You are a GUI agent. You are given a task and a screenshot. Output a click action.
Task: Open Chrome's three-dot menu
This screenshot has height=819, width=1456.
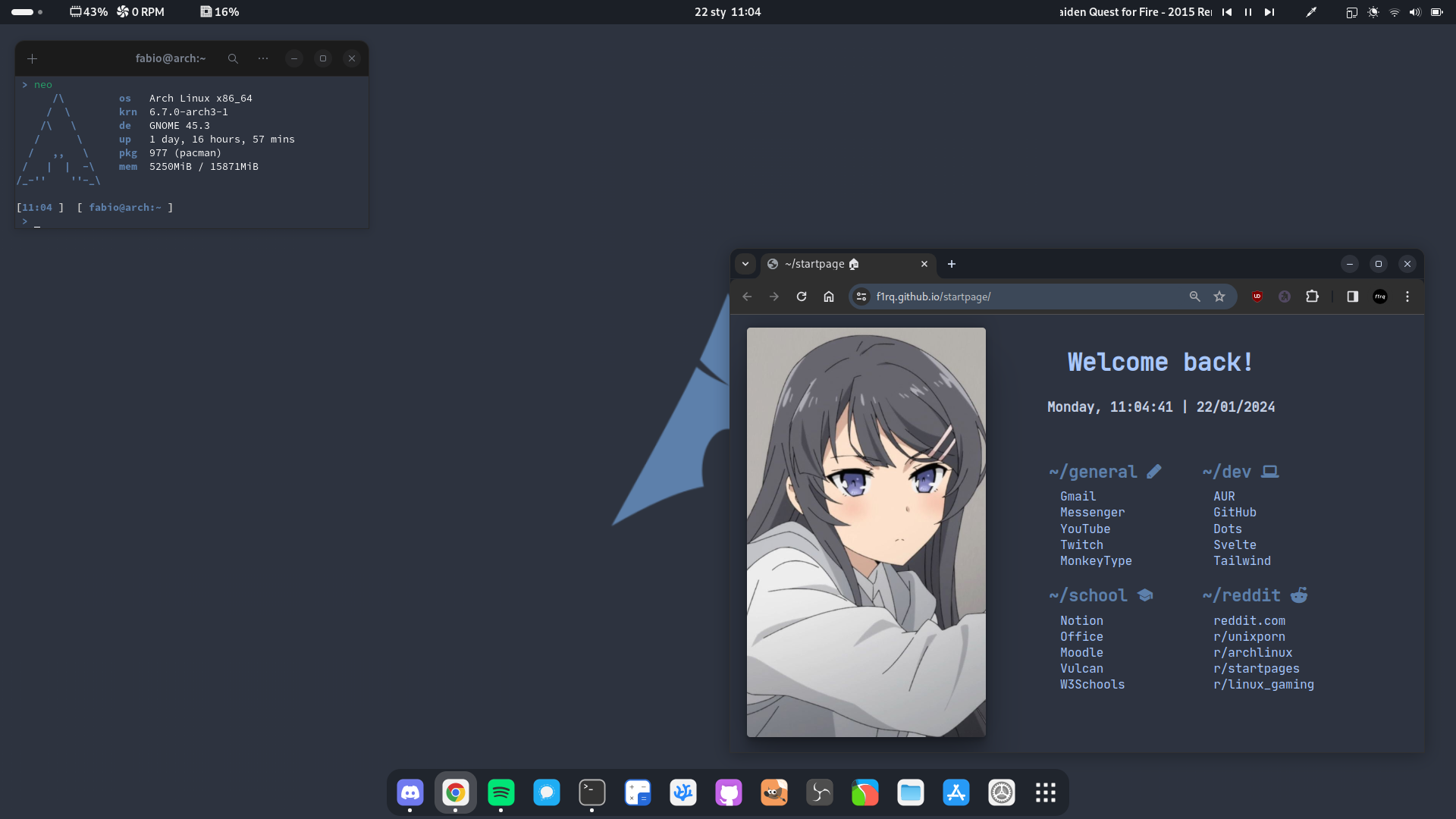point(1407,297)
